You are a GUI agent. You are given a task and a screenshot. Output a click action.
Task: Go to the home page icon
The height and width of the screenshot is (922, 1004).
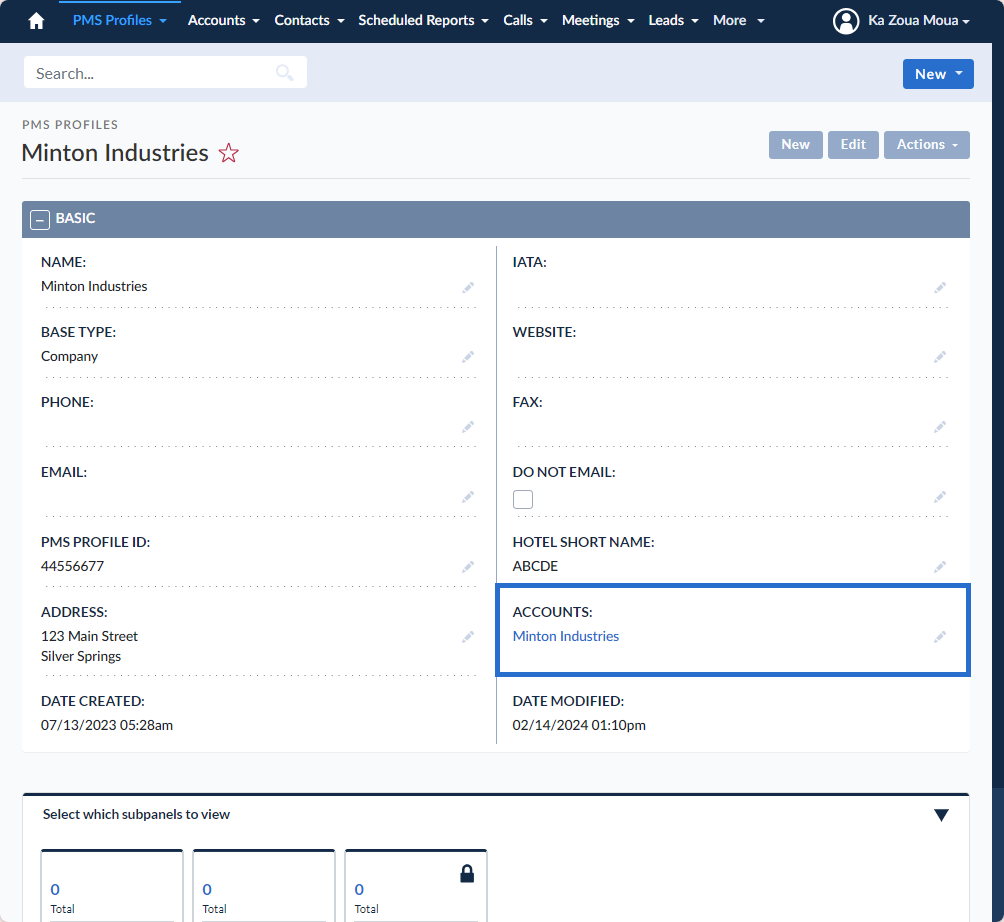coord(36,21)
